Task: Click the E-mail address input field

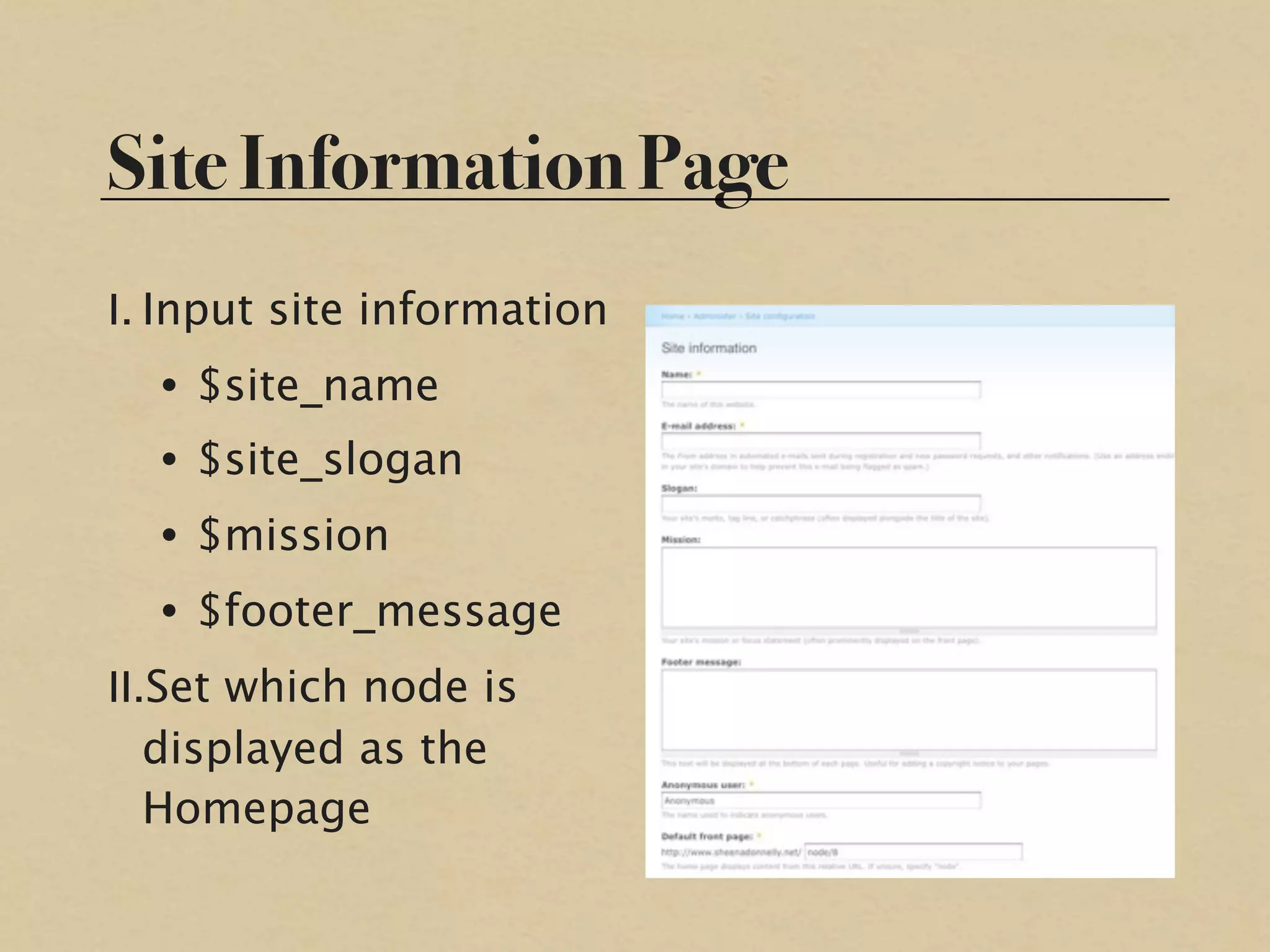Action: click(821, 441)
